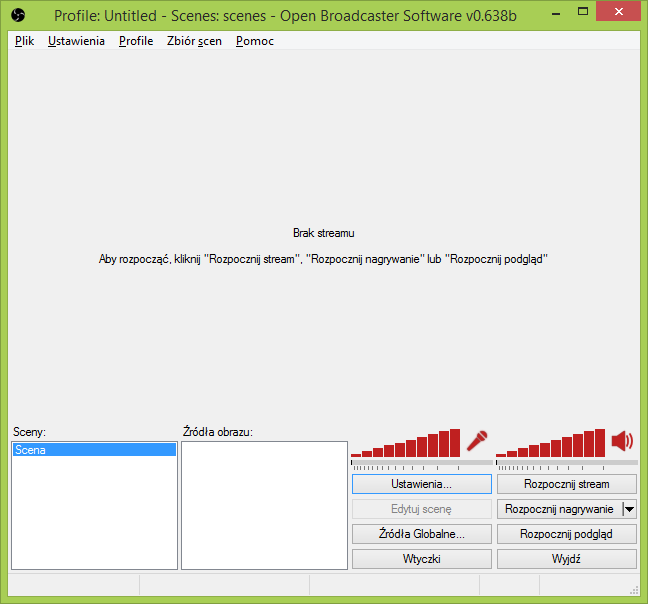Minimize the OBS window
This screenshot has width=648, height=604.
[556, 12]
